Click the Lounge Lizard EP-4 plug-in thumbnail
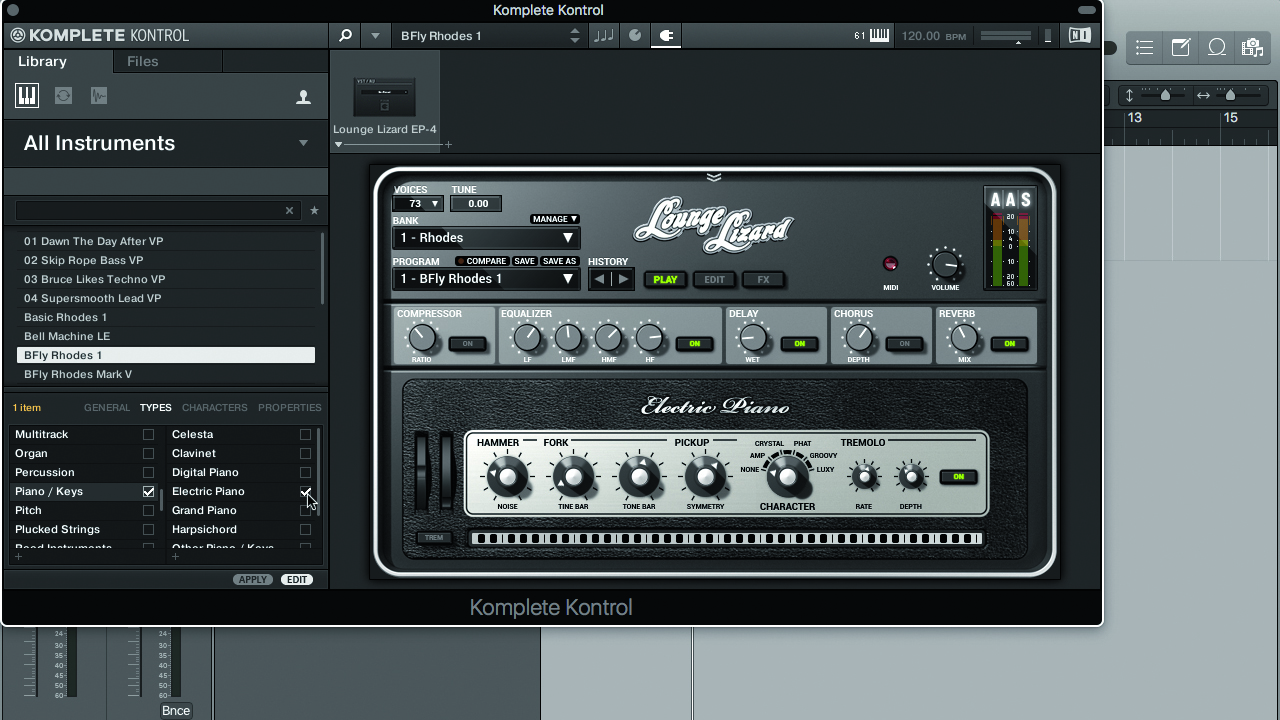 [x=385, y=98]
